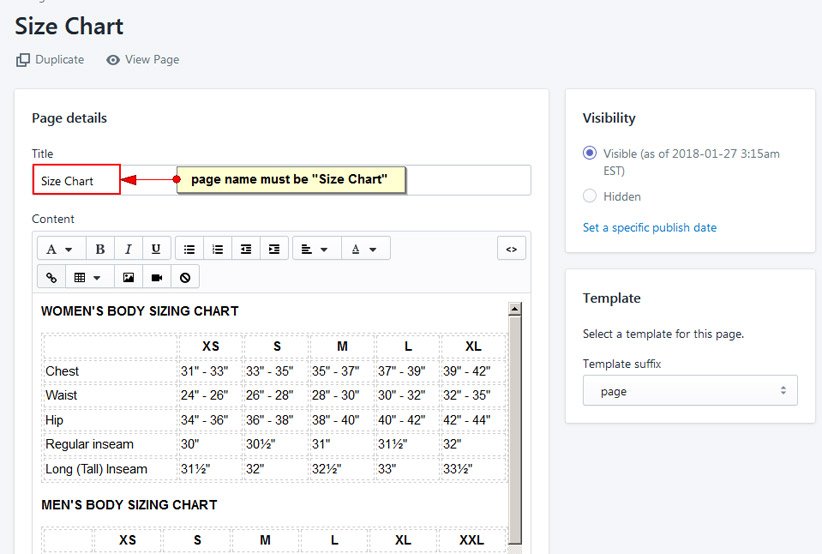Viewport: 822px width, 554px height.
Task: Insert an image into content
Action: [x=128, y=277]
